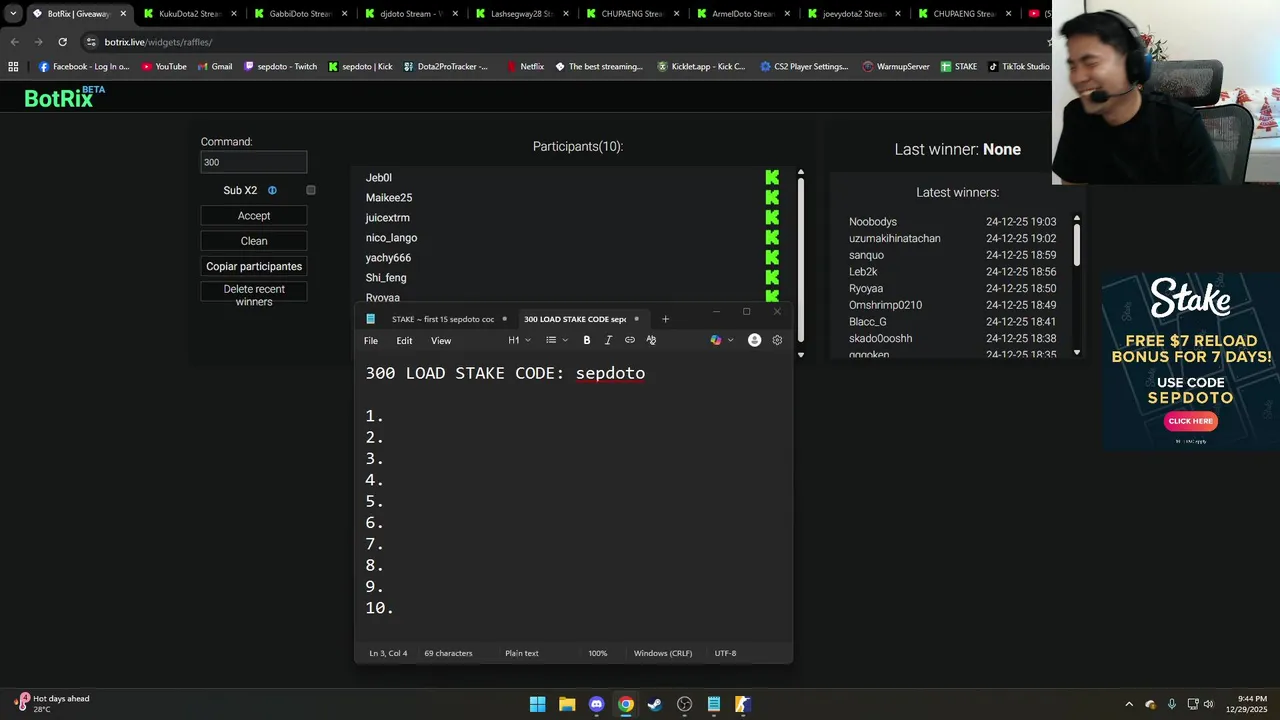Click CLICK HERE on Stake banner

pos(1191,421)
